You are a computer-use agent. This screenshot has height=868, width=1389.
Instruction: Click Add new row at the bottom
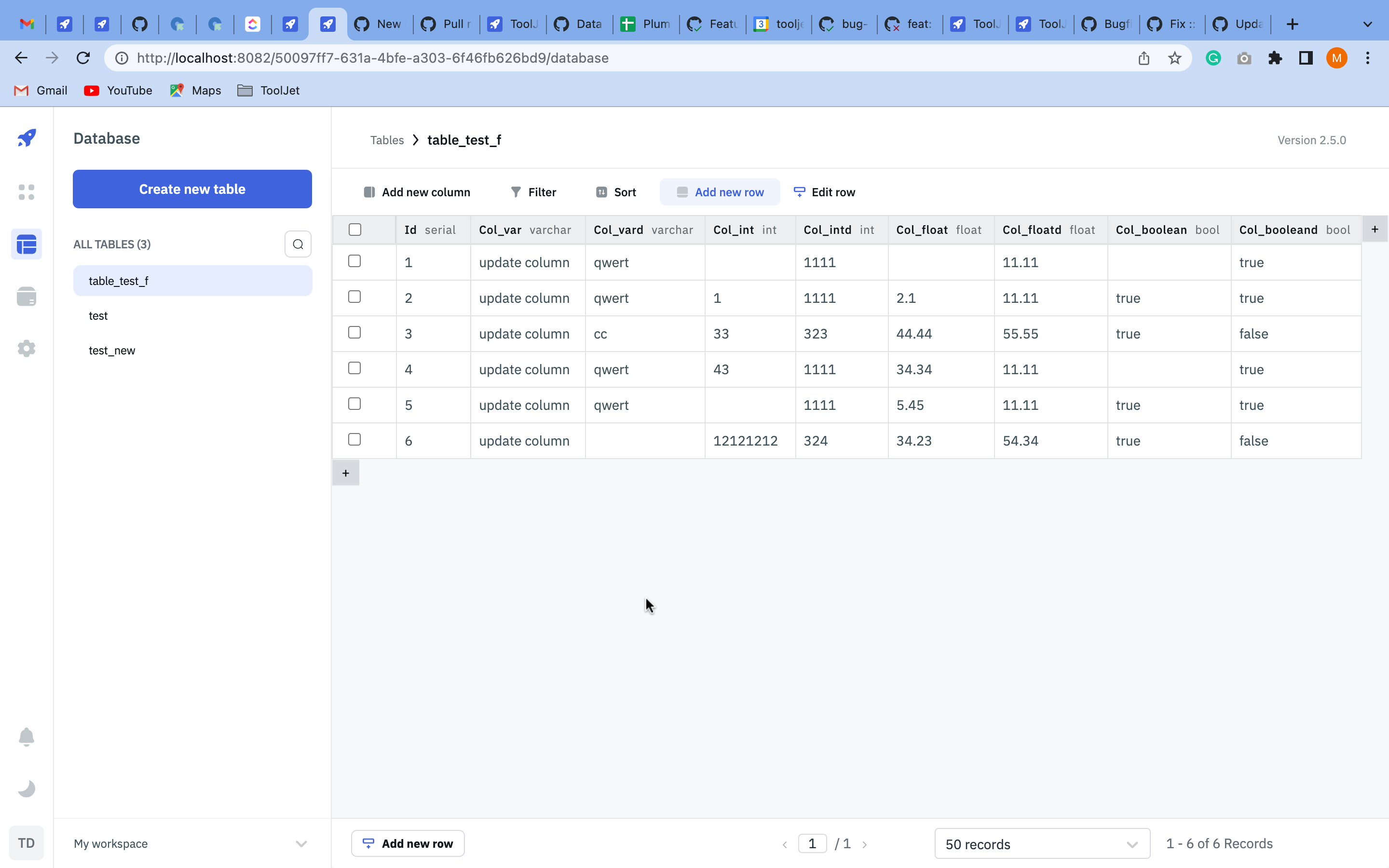click(x=408, y=843)
